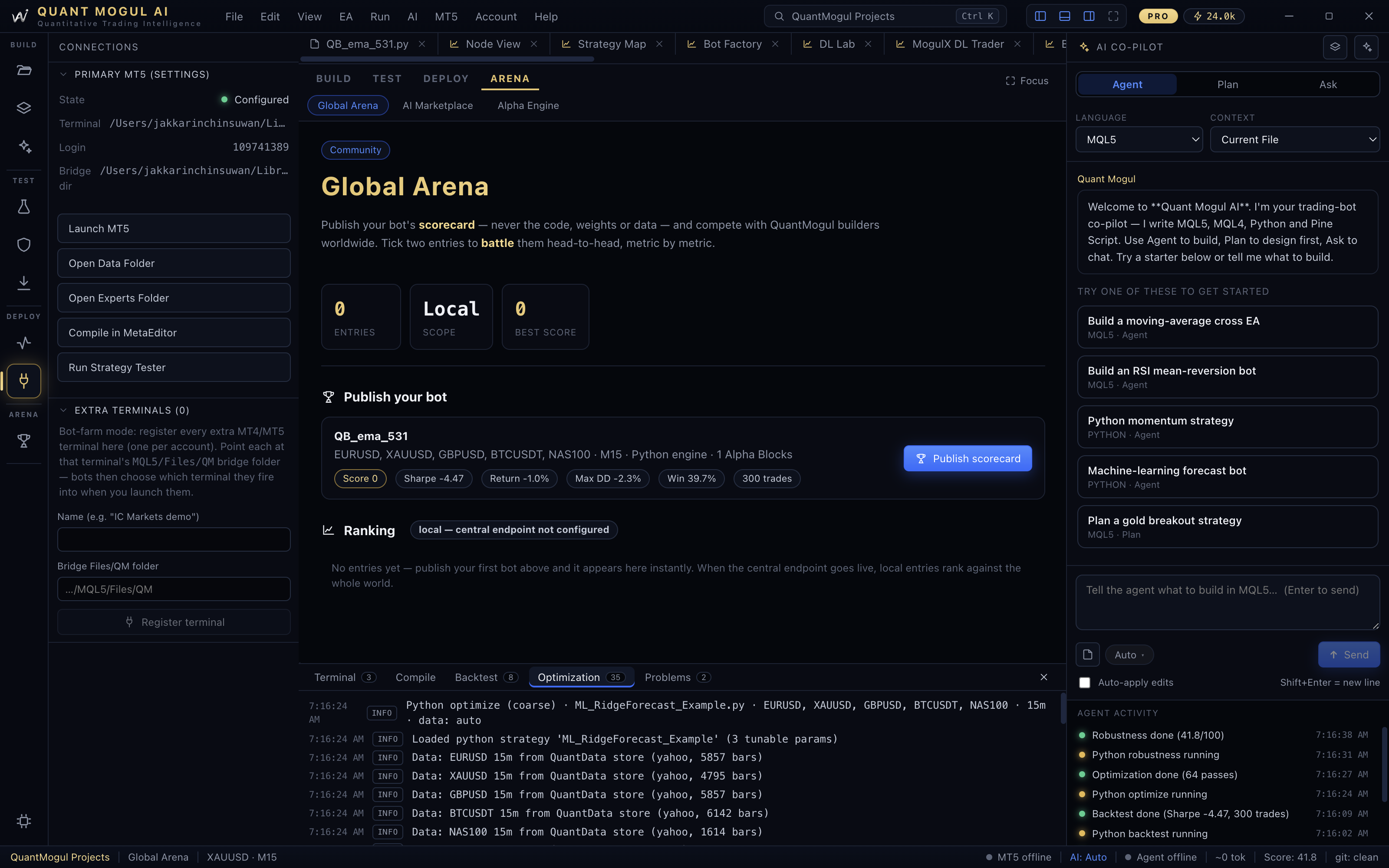Toggle Focus mode
1389x868 pixels.
[1027, 81]
